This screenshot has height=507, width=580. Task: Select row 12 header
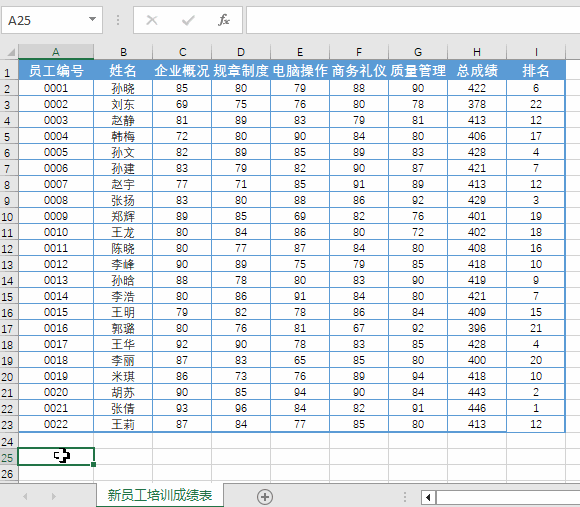point(7,249)
